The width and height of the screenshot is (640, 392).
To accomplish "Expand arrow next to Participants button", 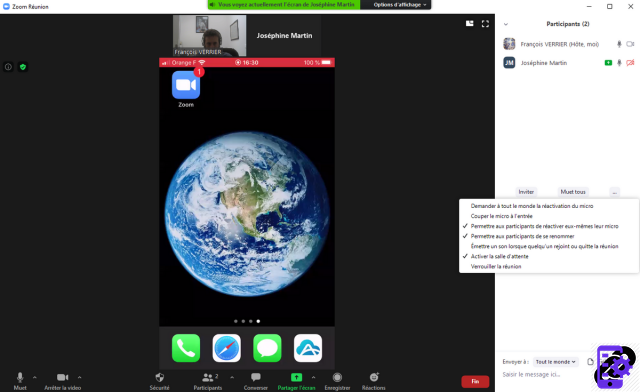I will pyautogui.click(x=232, y=377).
